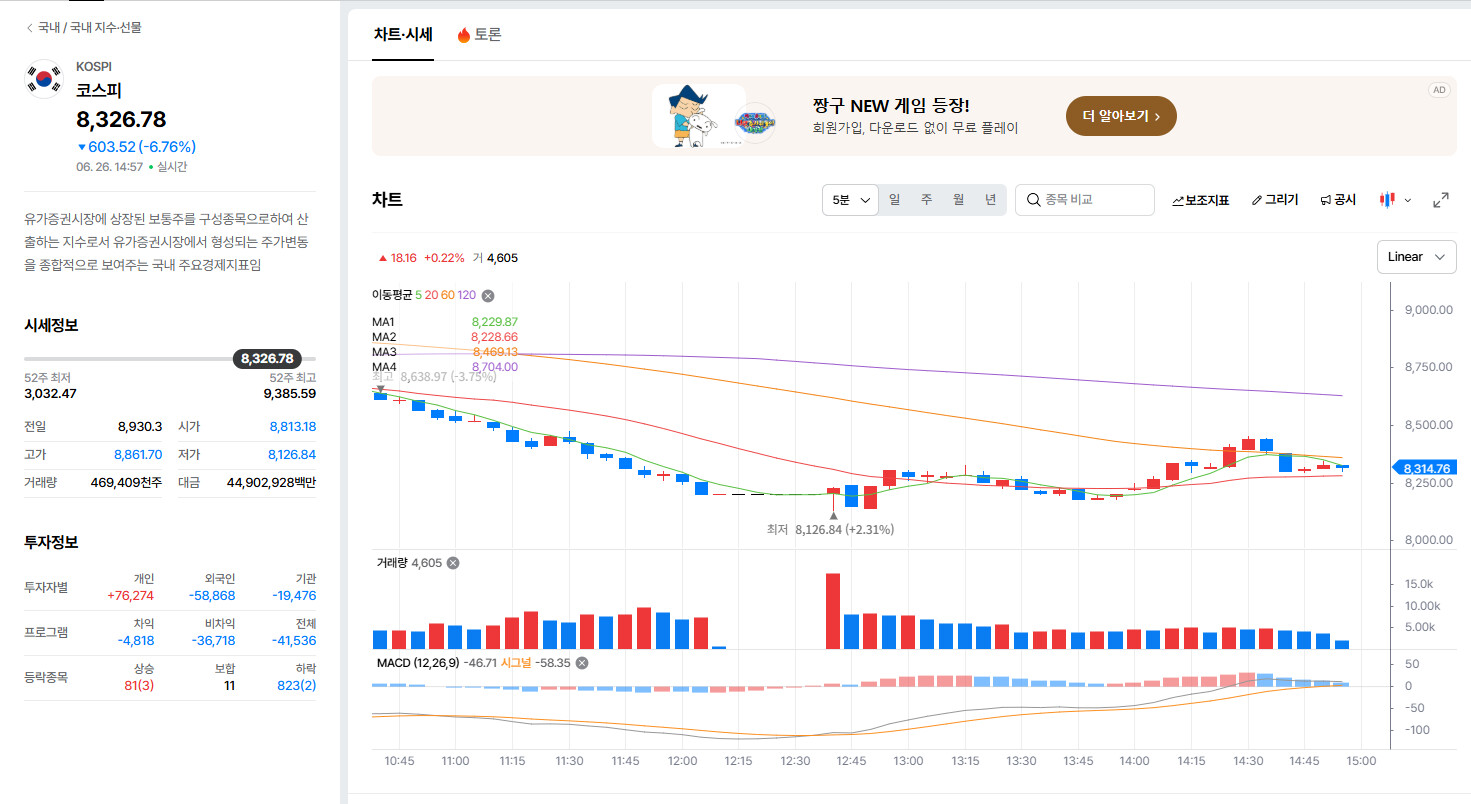Switch chart to weekly 주 period
The height and width of the screenshot is (804, 1471).
(x=926, y=200)
